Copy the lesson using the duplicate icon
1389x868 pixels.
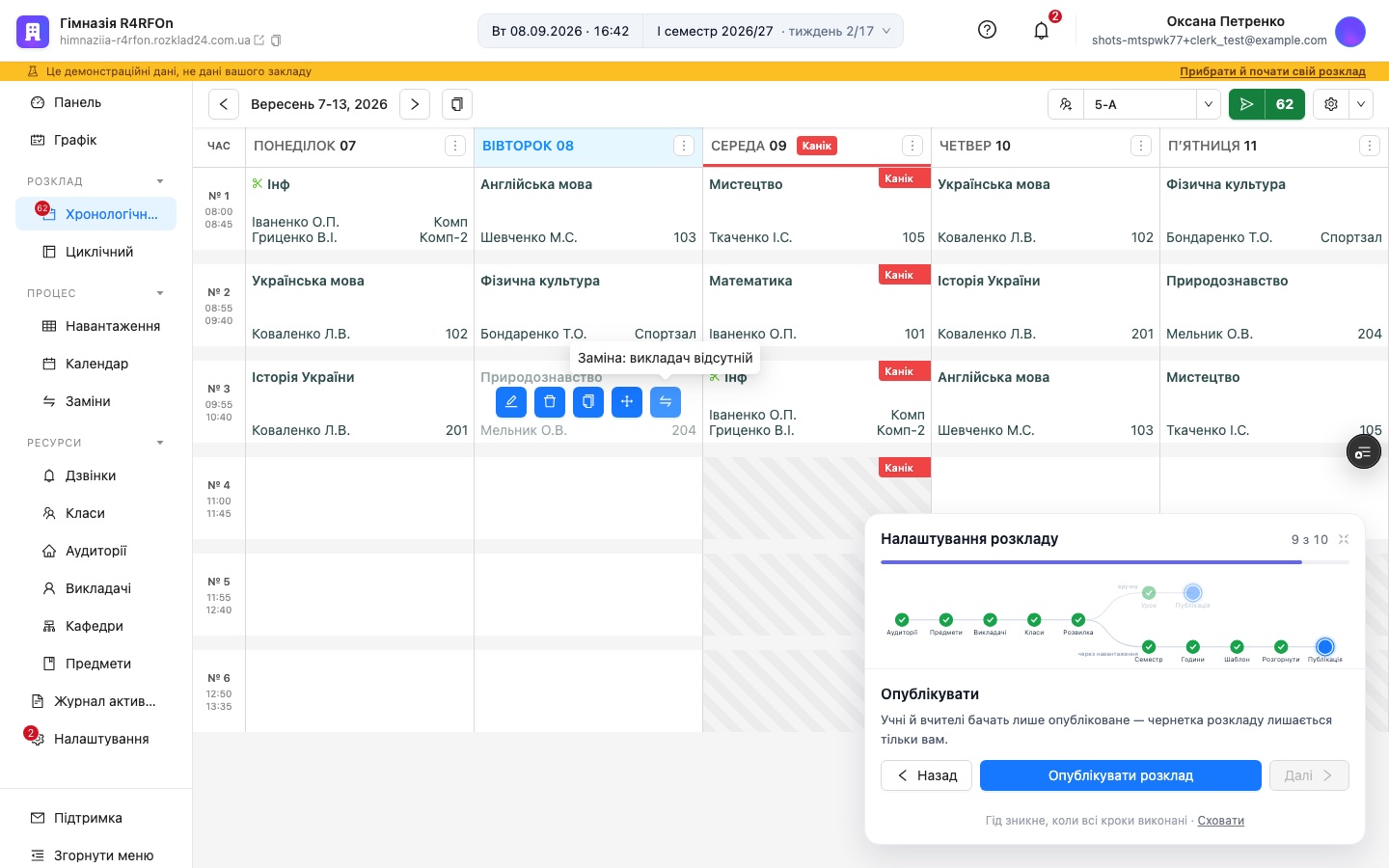pos(588,402)
